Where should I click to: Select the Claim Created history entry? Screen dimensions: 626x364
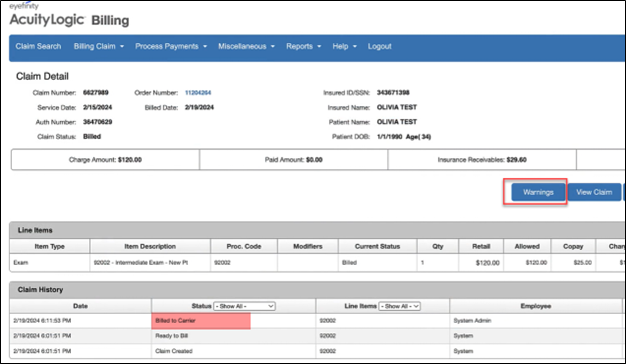(x=316, y=351)
